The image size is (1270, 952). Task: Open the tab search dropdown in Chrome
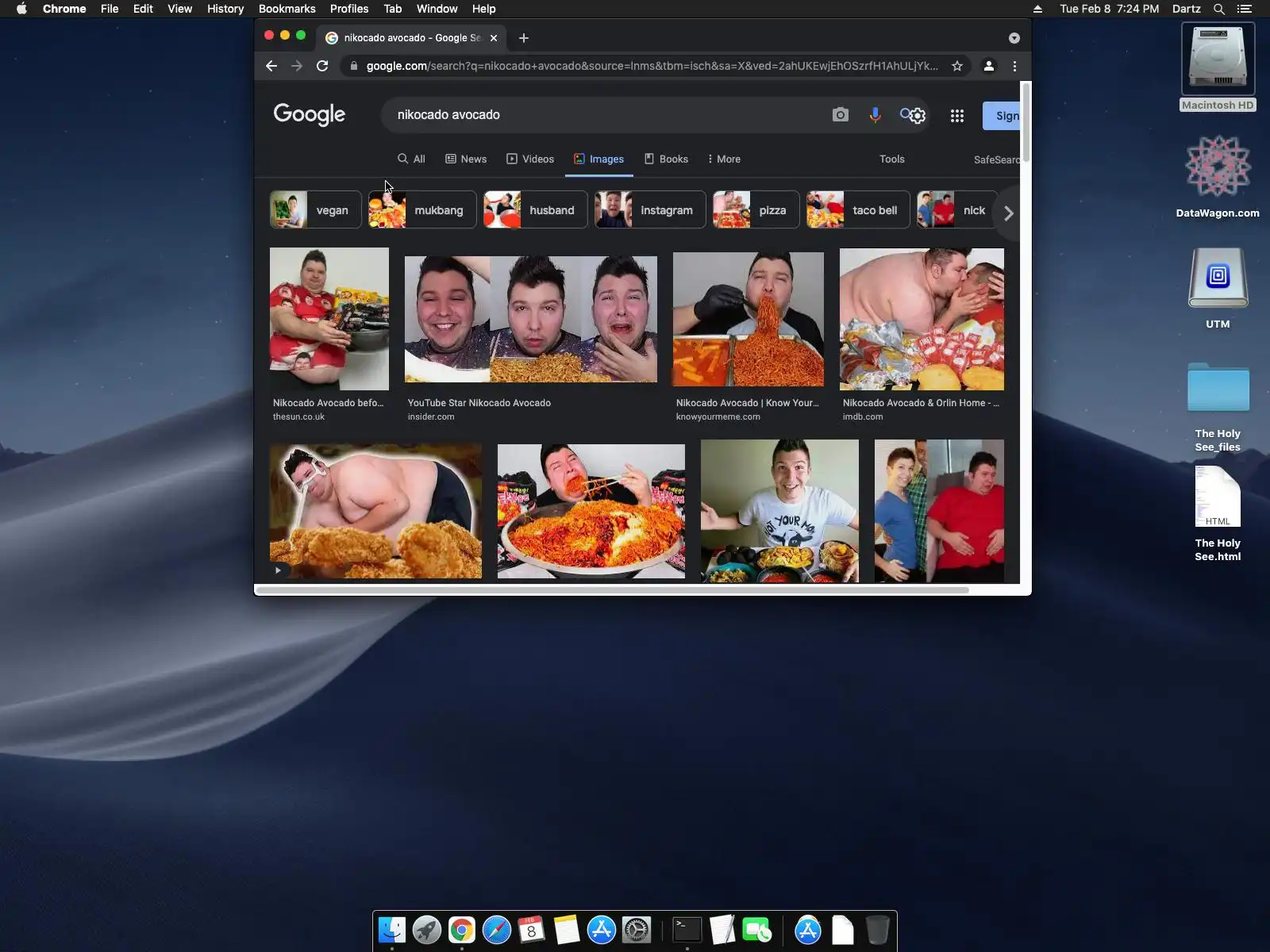click(x=1014, y=38)
